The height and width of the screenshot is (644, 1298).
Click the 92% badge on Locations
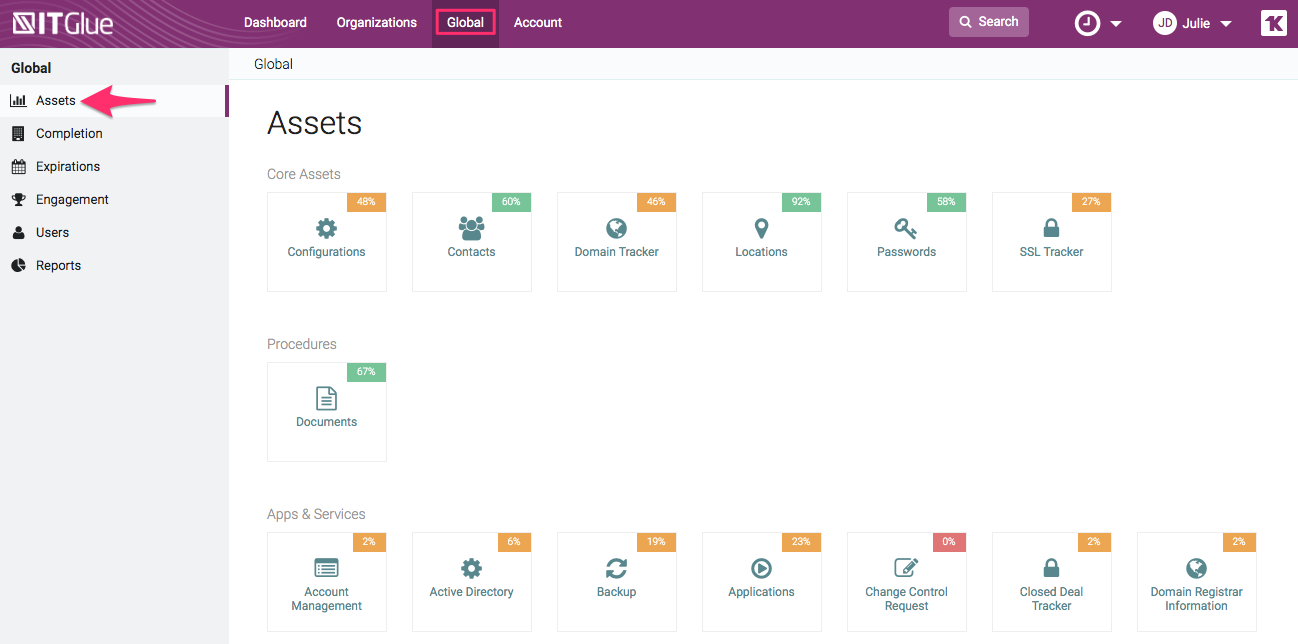pyautogui.click(x=801, y=202)
